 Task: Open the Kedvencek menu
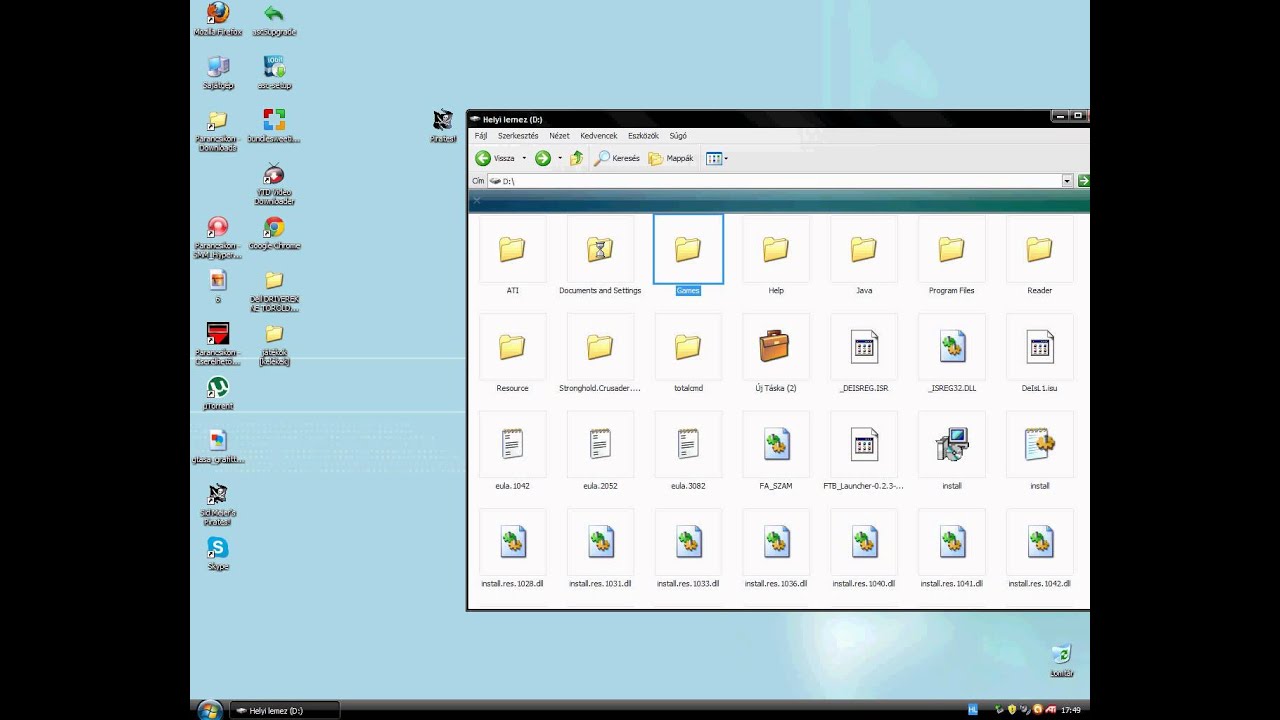click(x=598, y=135)
